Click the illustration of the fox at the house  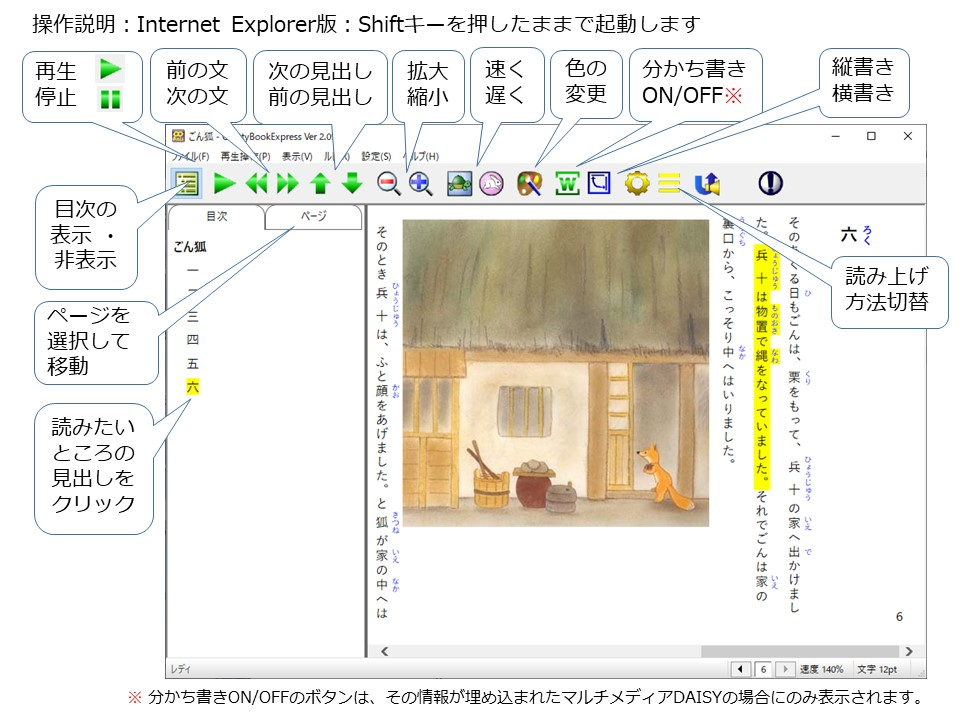pyautogui.click(x=555, y=373)
